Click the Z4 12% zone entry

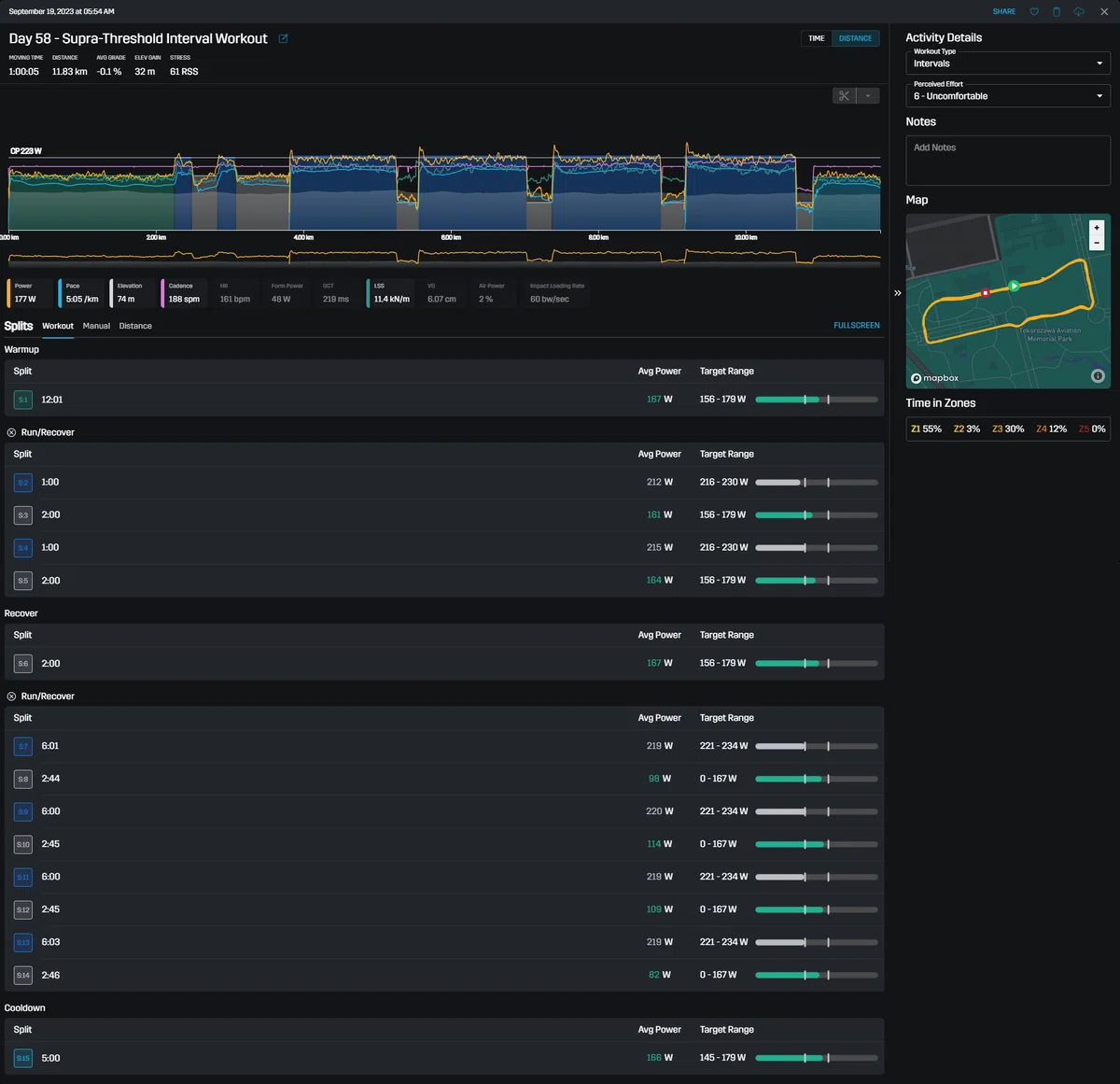[1051, 429]
